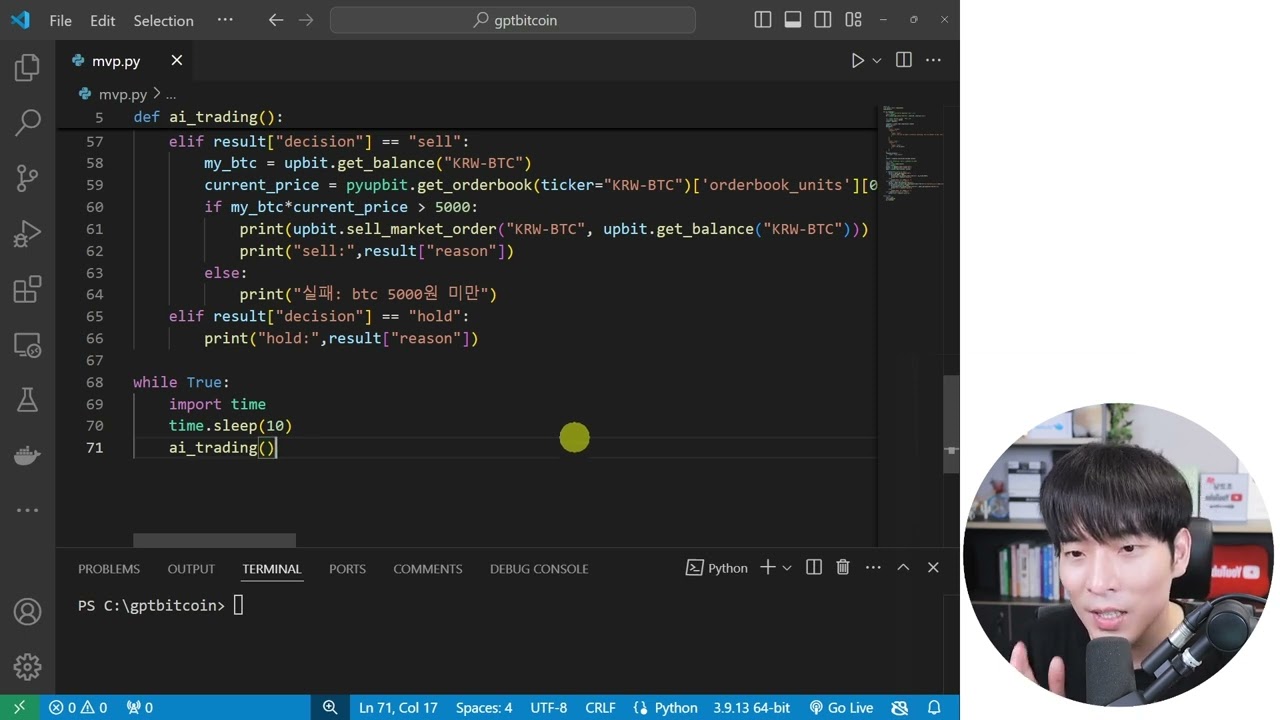This screenshot has height=720, width=1280.
Task: Split the terminal
Action: point(814,567)
